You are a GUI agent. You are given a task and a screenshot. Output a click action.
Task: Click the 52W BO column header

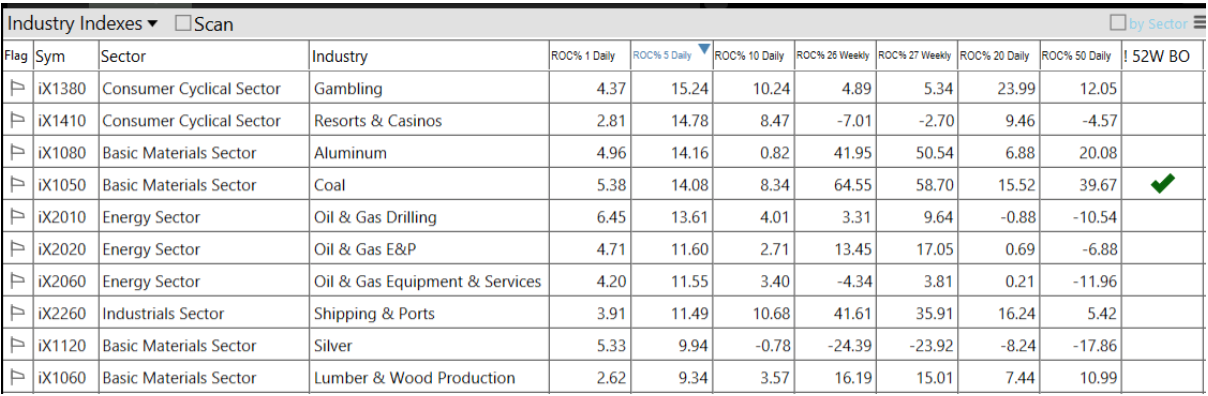coord(1157,56)
